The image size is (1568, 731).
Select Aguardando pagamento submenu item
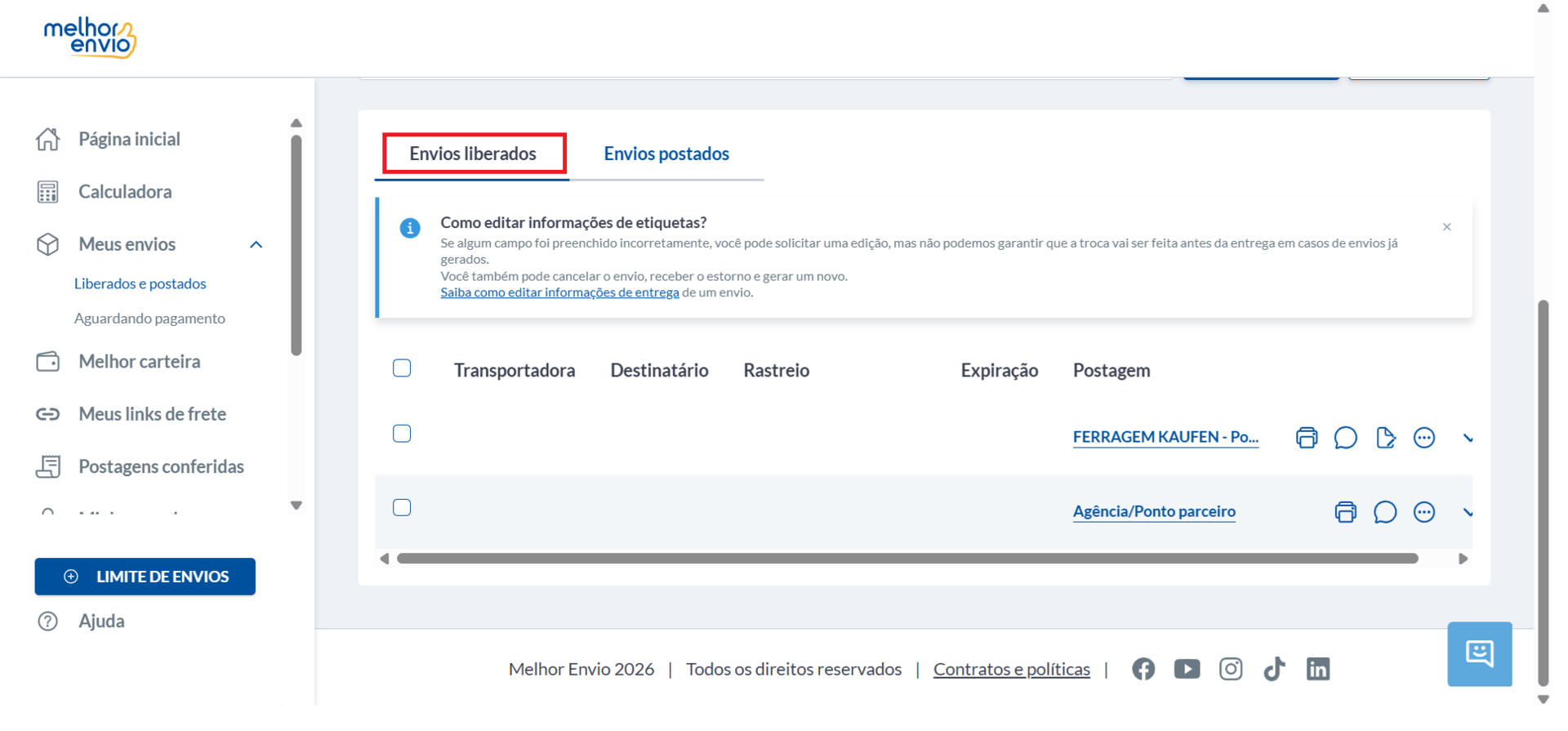[x=149, y=319]
